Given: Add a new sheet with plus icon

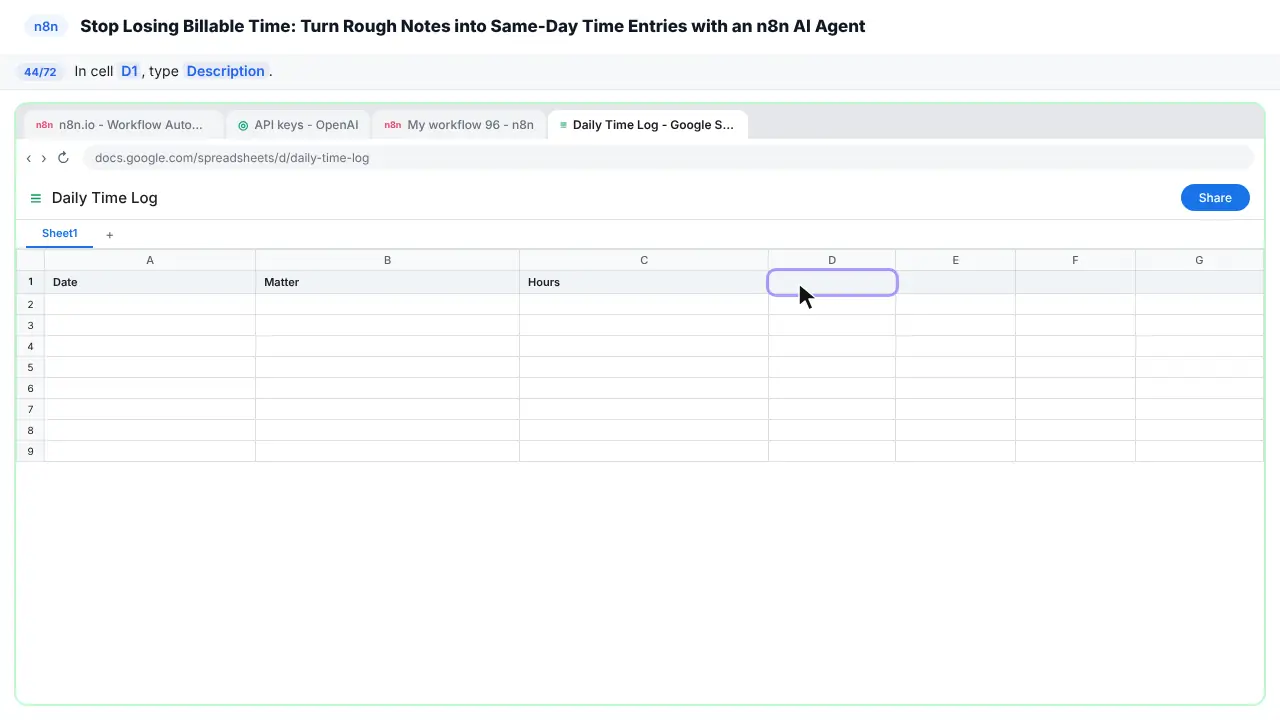Looking at the screenshot, I should (110, 234).
